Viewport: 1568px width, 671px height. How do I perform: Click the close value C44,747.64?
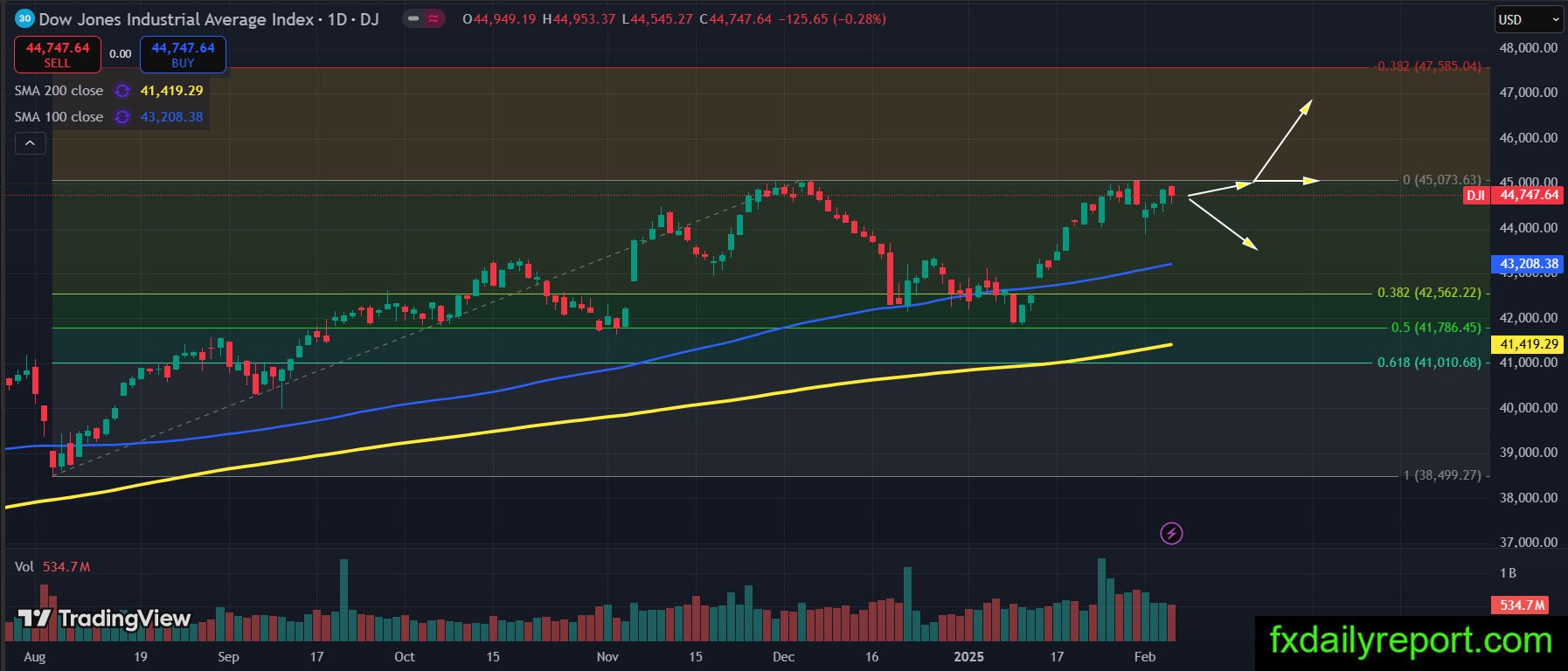(x=735, y=19)
